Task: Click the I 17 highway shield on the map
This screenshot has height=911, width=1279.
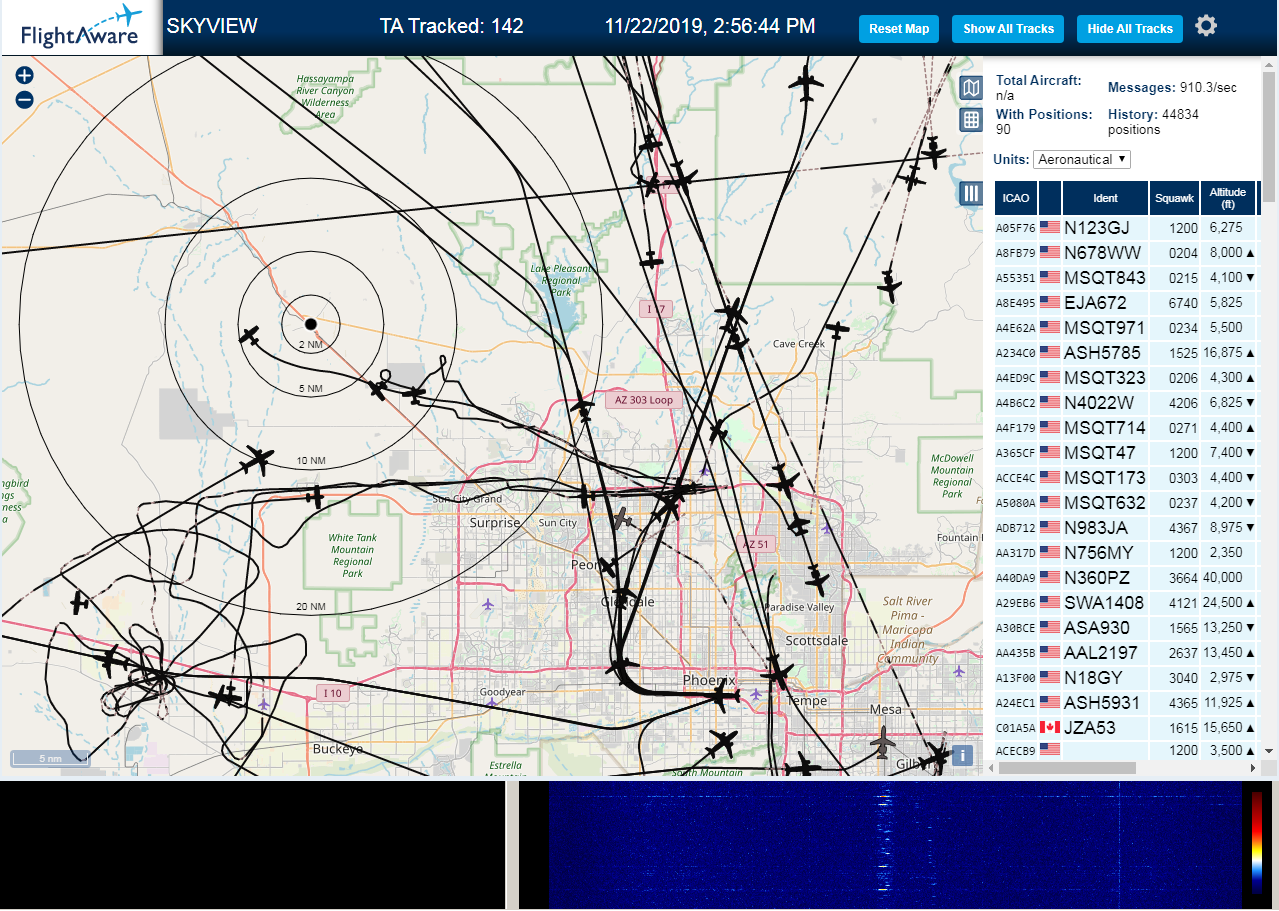Action: click(x=655, y=309)
